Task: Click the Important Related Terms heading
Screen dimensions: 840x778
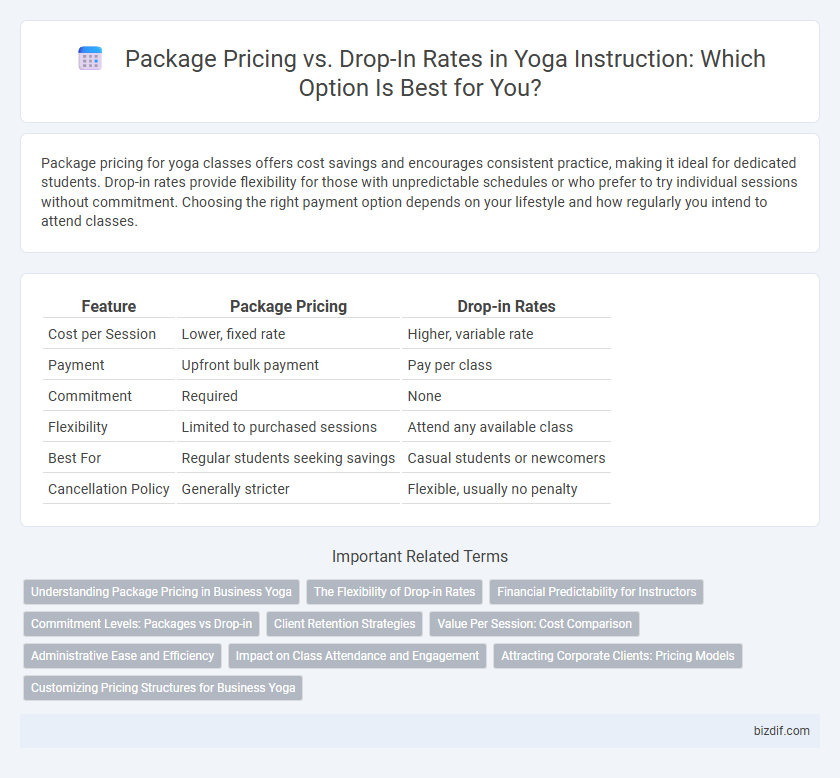Action: (x=420, y=556)
